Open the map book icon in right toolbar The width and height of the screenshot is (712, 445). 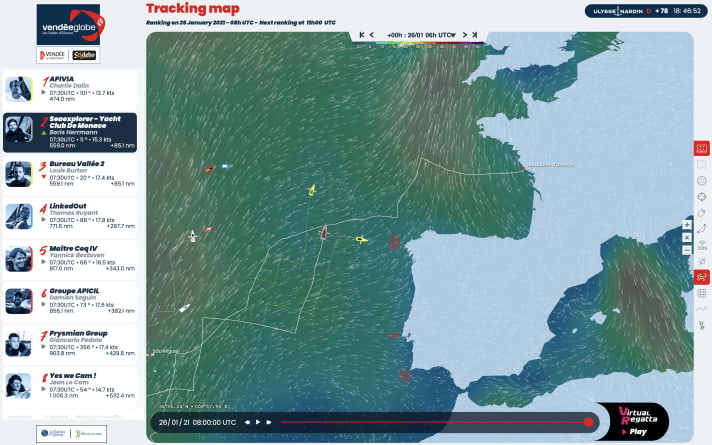[x=702, y=164]
